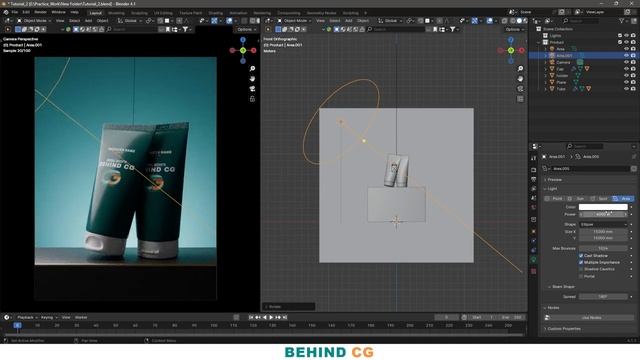Expand the Camera item in outliner

(x=546, y=62)
